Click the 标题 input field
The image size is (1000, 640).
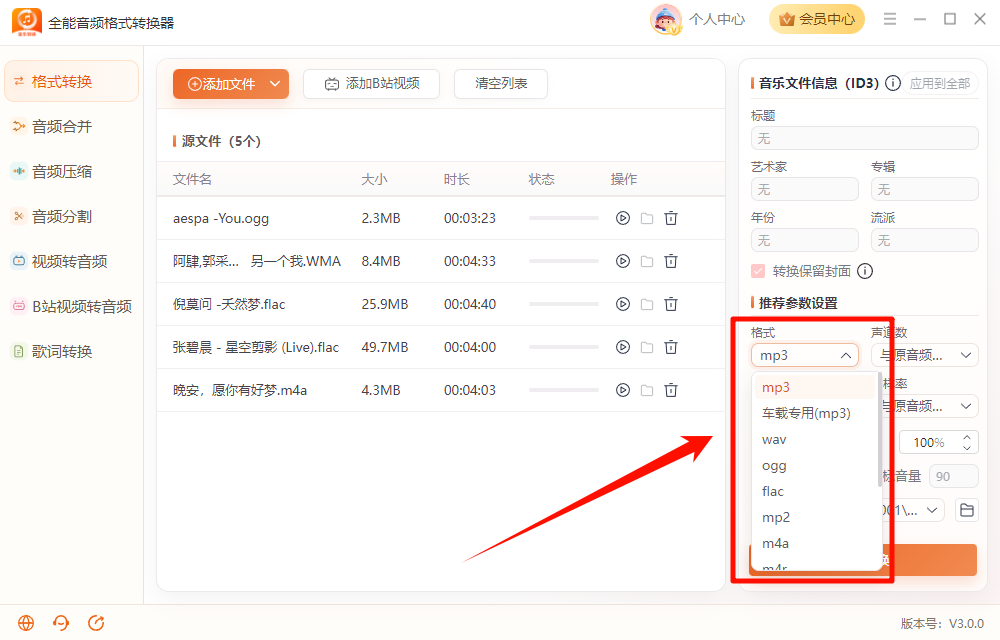coord(865,138)
